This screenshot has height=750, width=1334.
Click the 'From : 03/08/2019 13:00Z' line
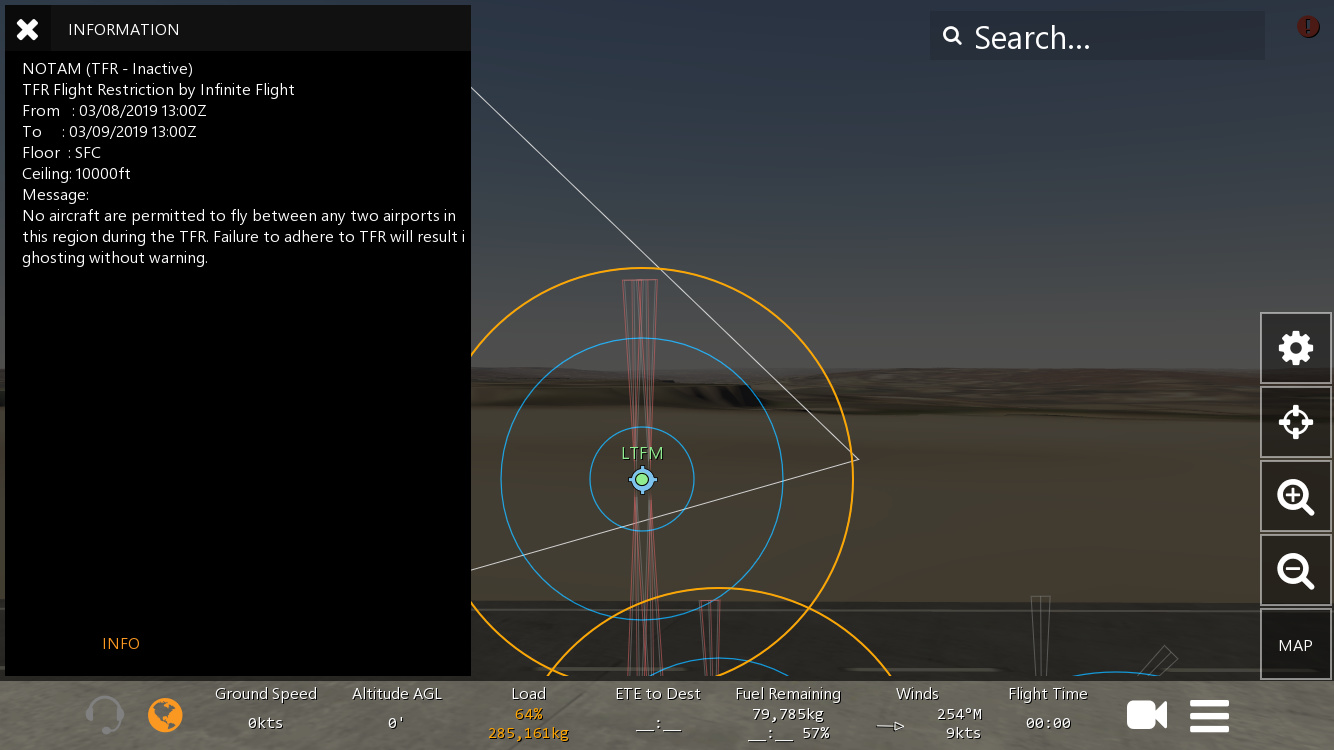[115, 111]
